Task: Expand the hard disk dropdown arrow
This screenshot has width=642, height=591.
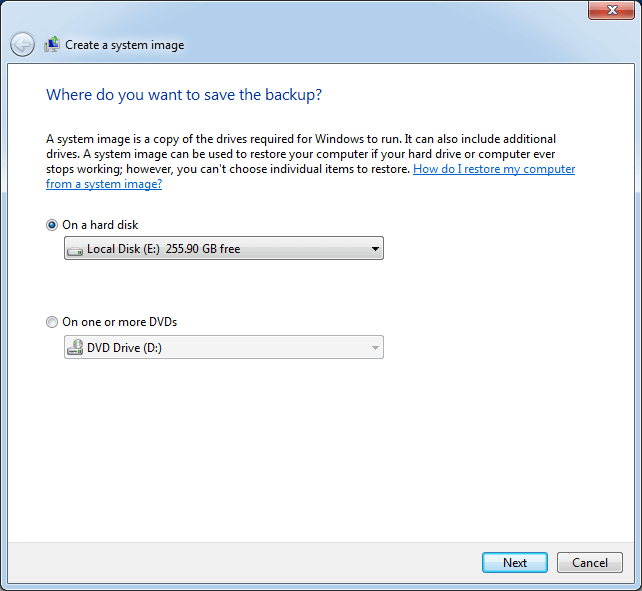Action: click(375, 249)
